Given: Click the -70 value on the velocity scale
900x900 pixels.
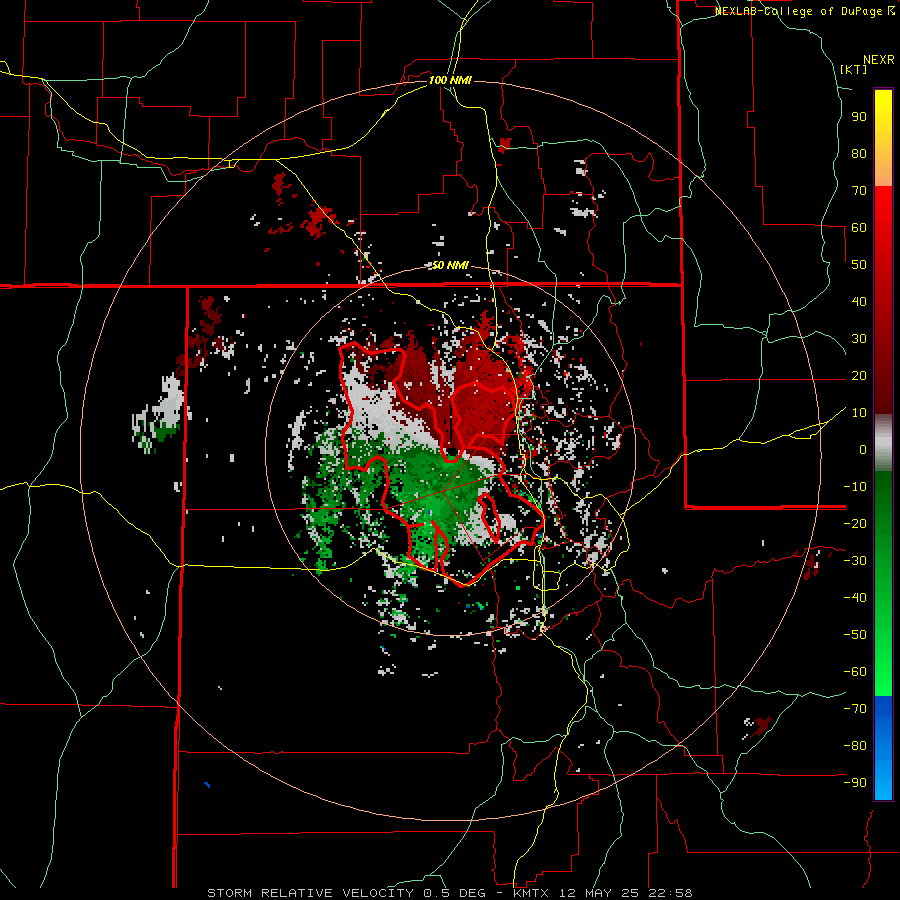Looking at the screenshot, I should click(855, 708).
